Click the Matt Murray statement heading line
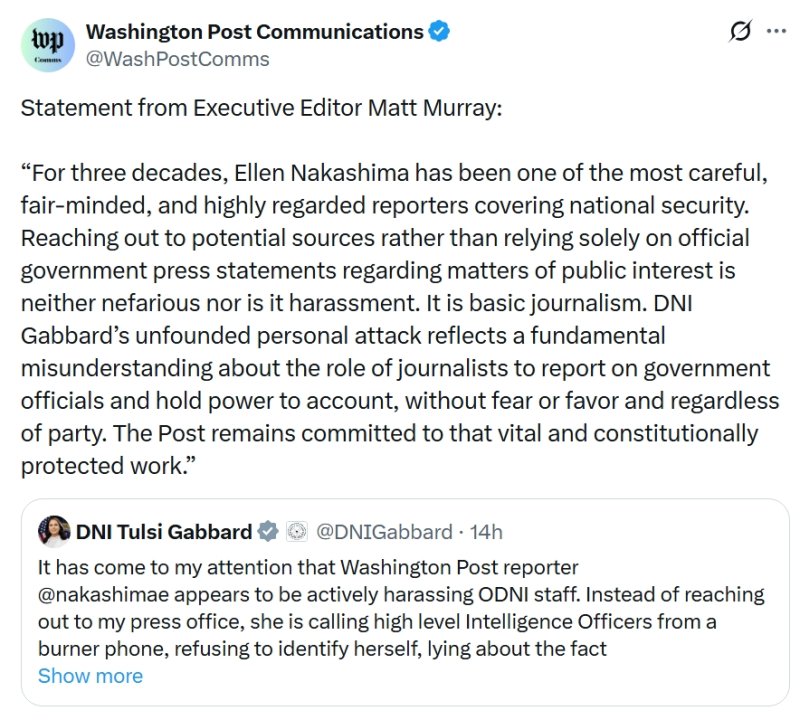The height and width of the screenshot is (720, 800). (x=261, y=108)
